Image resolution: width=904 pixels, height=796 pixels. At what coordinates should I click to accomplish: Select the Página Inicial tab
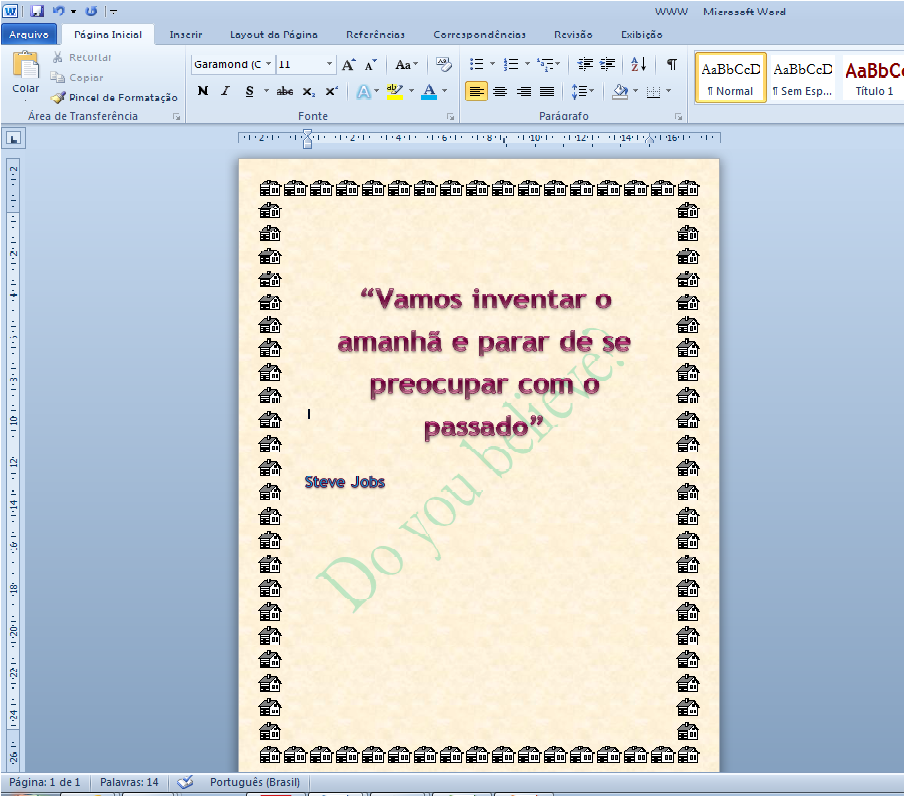click(108, 35)
